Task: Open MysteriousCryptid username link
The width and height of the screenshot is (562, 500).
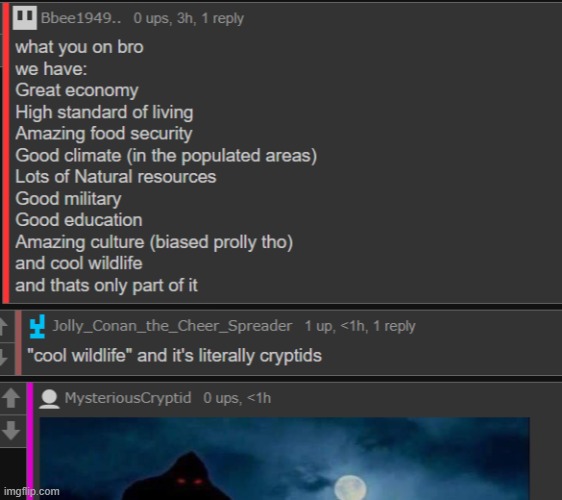Action: pos(128,398)
